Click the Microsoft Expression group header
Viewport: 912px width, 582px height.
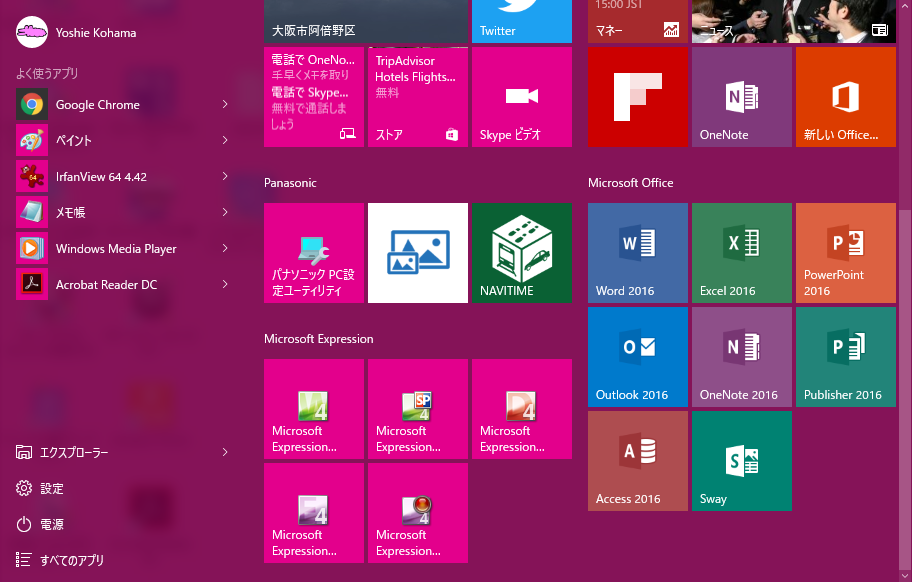pyautogui.click(x=319, y=339)
